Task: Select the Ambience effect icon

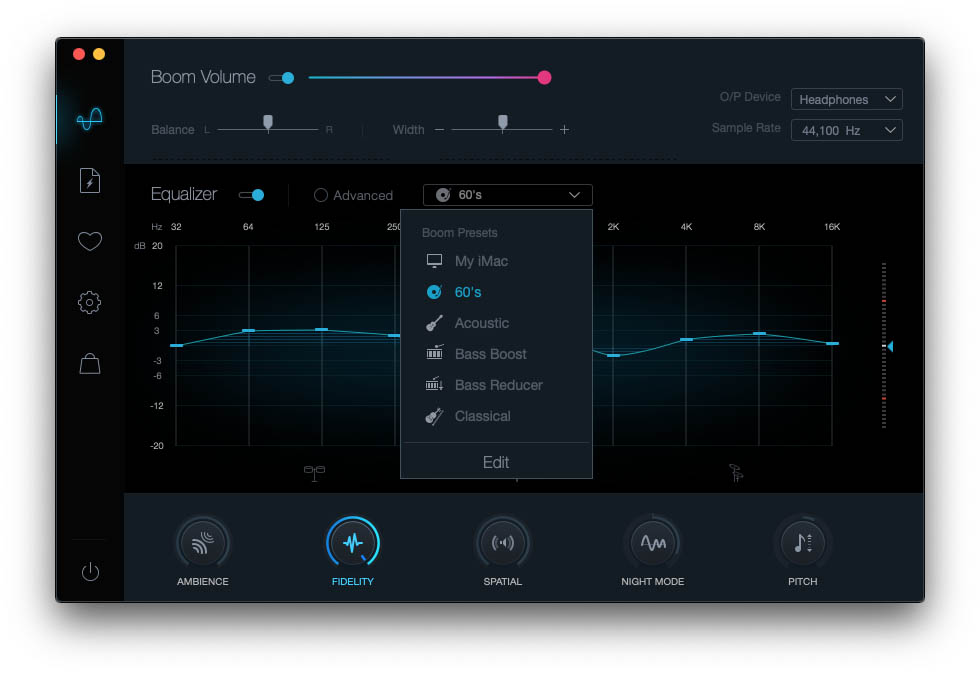Action: (203, 543)
